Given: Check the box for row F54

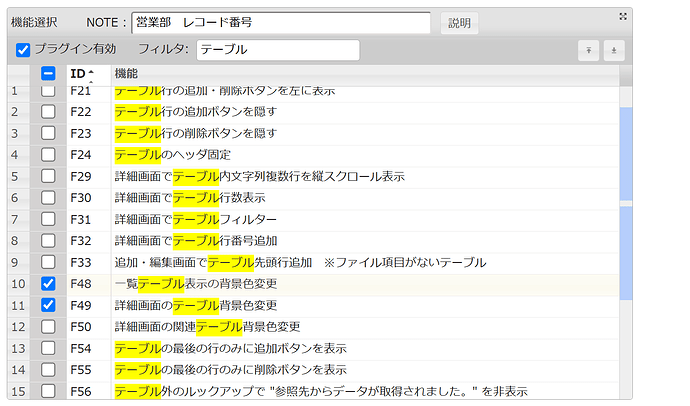Looking at the screenshot, I should tap(48, 348).
